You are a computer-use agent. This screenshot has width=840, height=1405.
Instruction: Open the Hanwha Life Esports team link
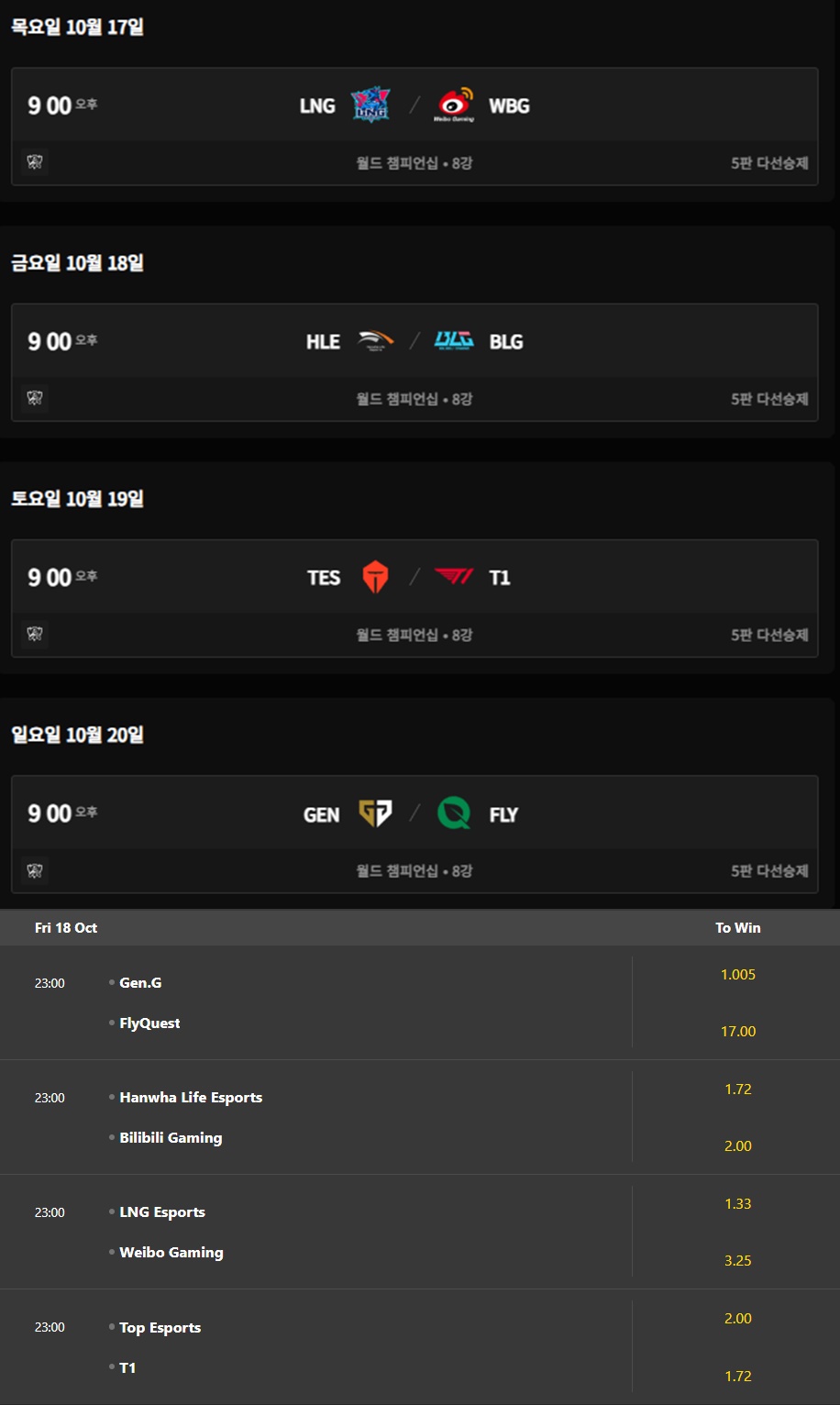coord(191,1097)
